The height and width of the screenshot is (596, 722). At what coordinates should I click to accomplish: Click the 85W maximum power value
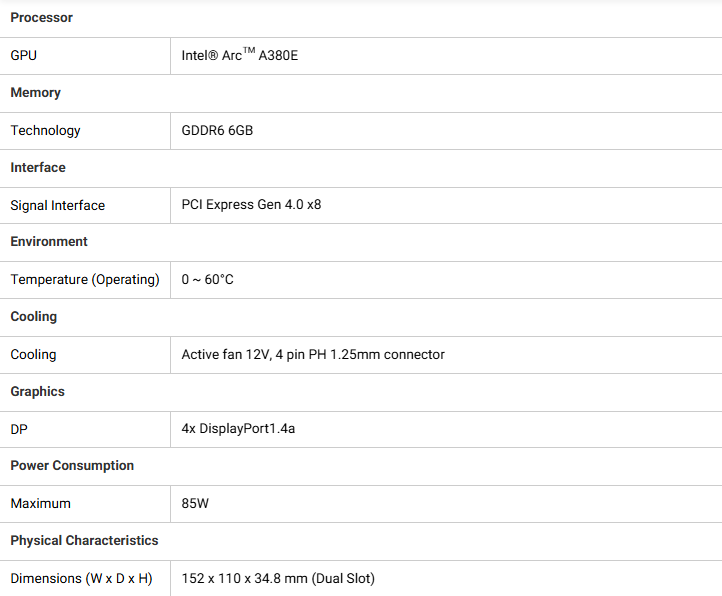(x=195, y=504)
